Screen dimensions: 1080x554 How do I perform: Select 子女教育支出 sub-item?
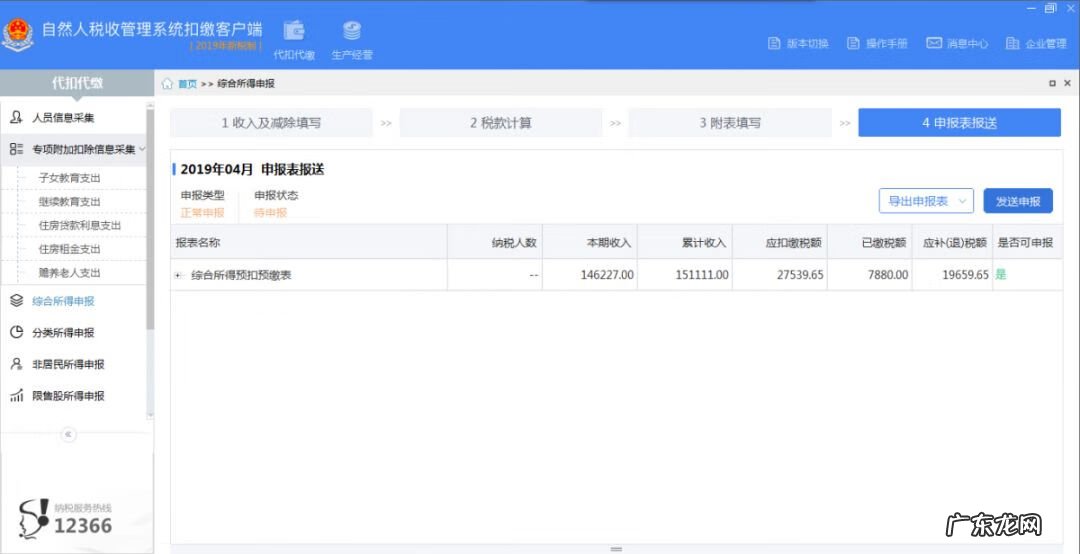(70, 178)
